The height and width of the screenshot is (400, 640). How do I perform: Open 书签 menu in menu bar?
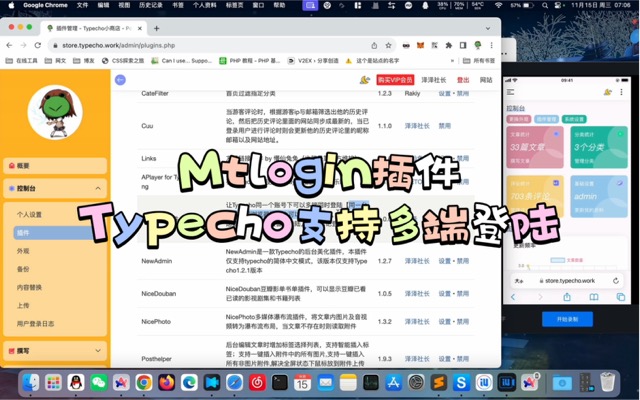click(x=178, y=5)
